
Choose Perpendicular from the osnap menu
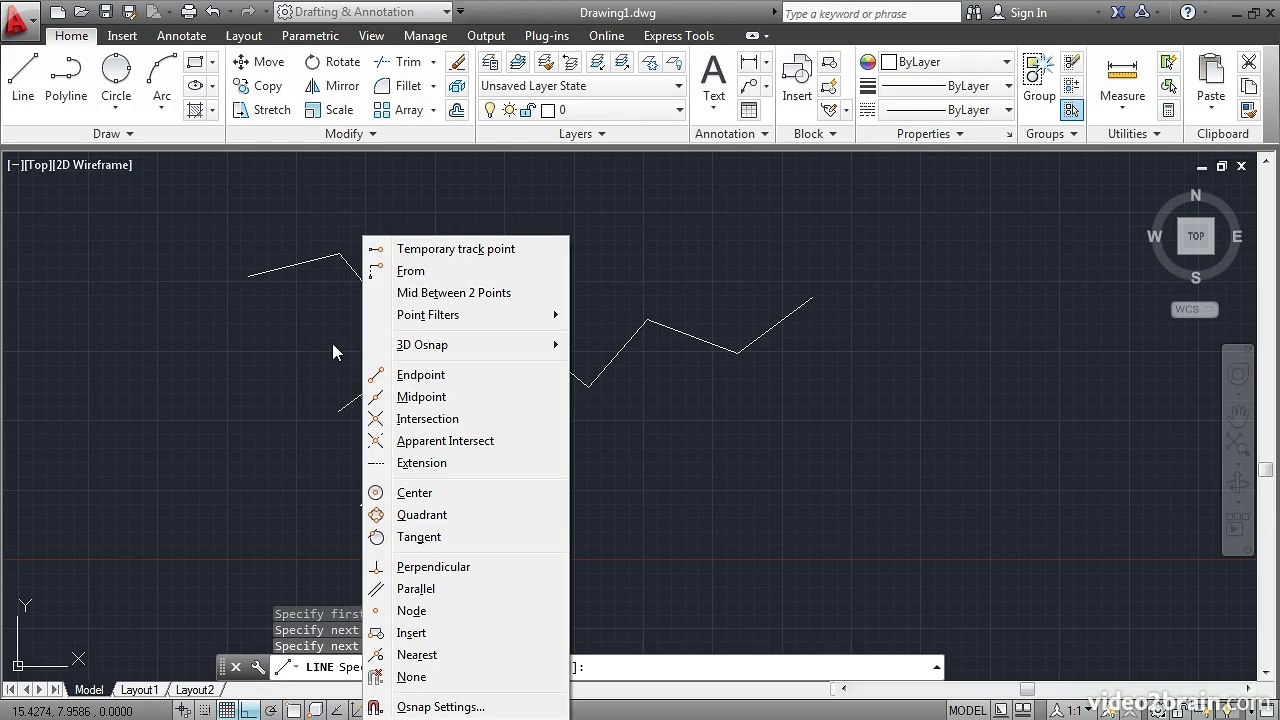(x=466, y=567)
